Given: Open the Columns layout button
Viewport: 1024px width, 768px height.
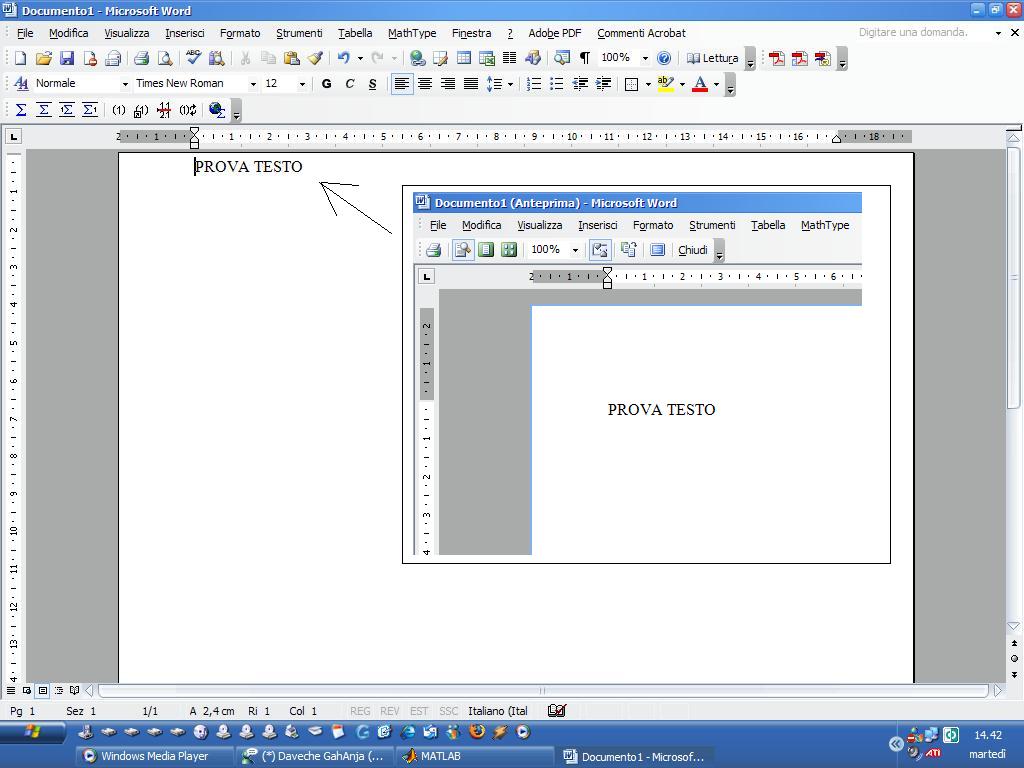Looking at the screenshot, I should (x=509, y=58).
